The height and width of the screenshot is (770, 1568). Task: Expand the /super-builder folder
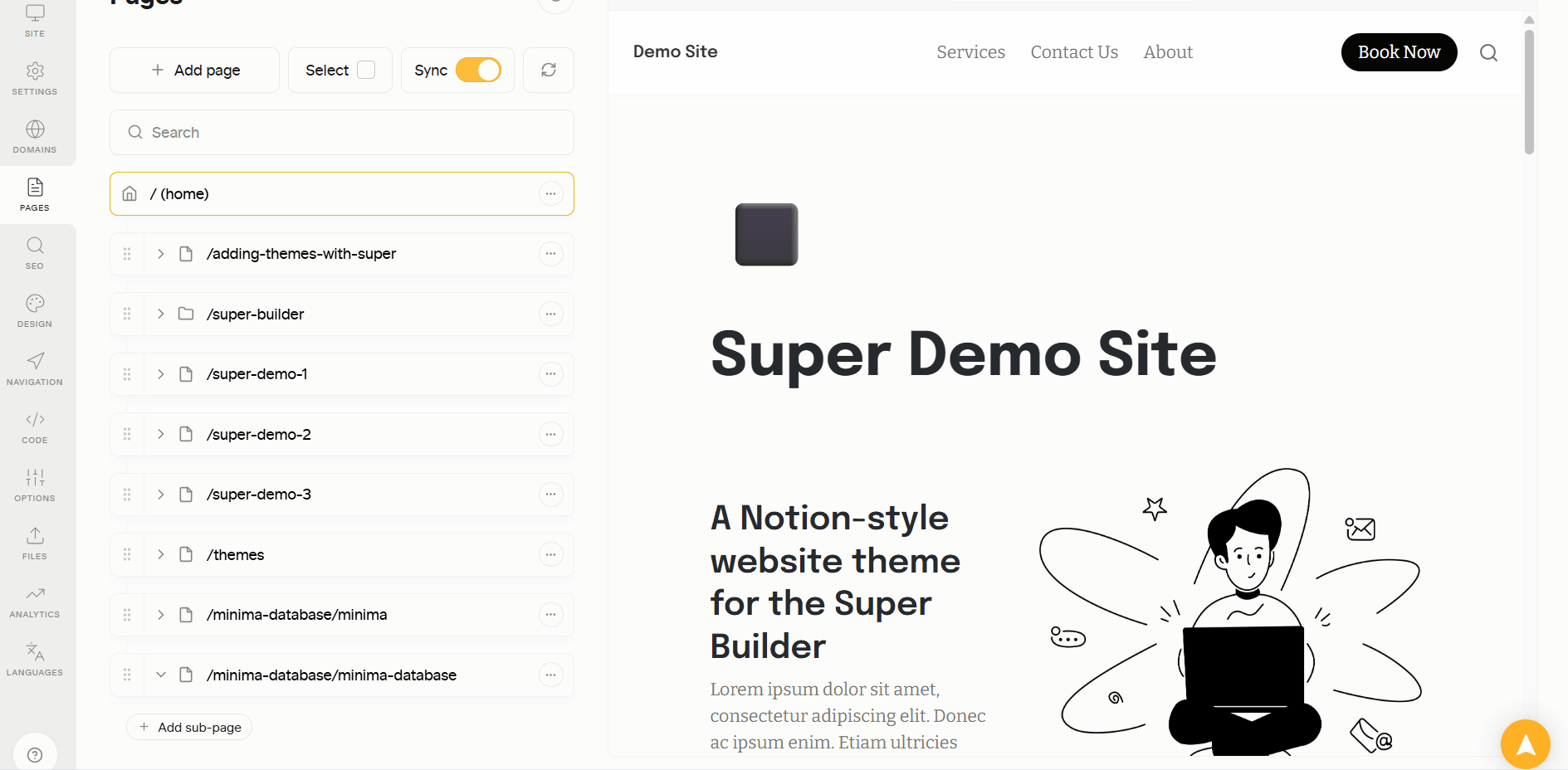[161, 314]
